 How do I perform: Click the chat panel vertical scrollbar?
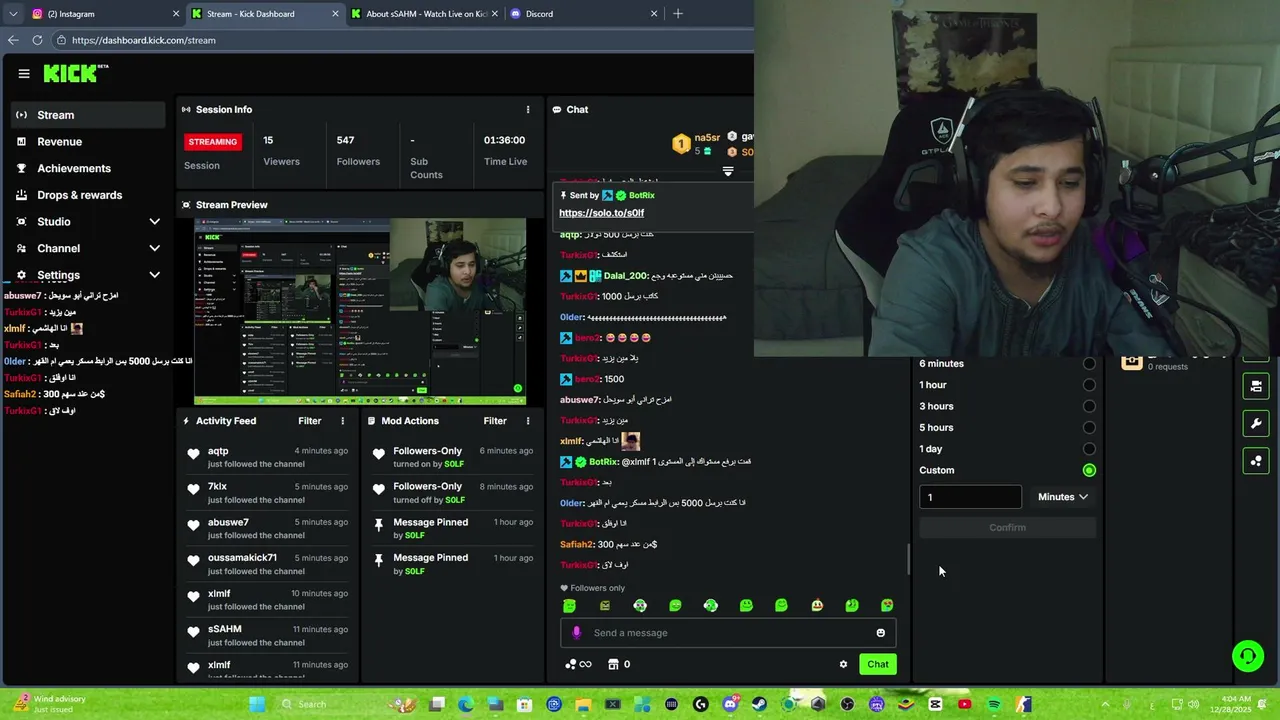click(909, 560)
